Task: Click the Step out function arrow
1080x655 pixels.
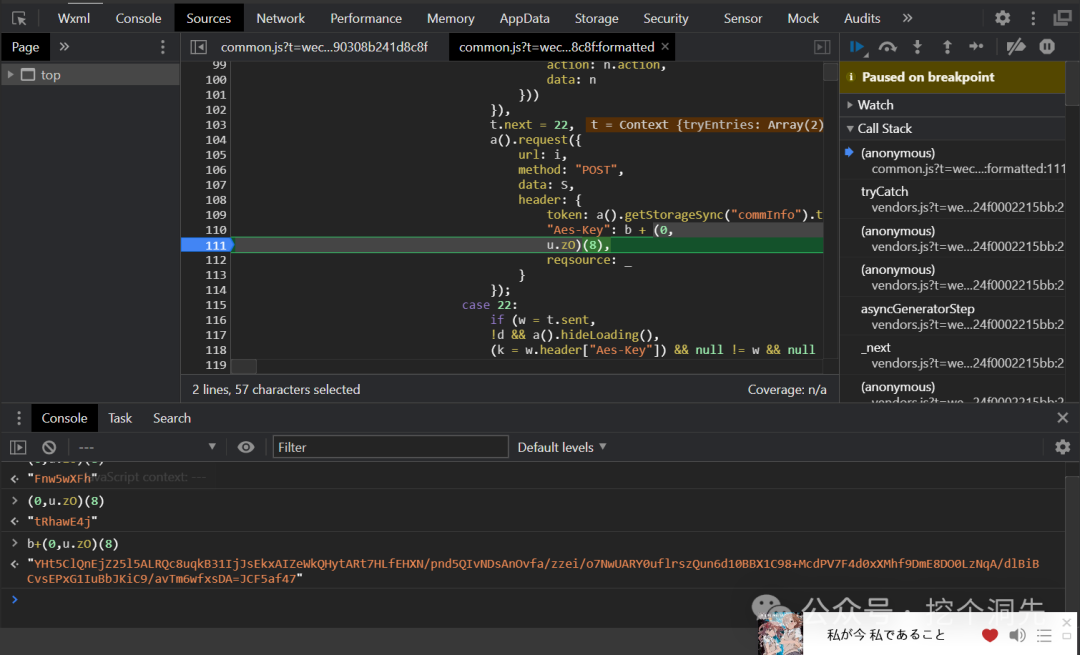Action: tap(947, 47)
